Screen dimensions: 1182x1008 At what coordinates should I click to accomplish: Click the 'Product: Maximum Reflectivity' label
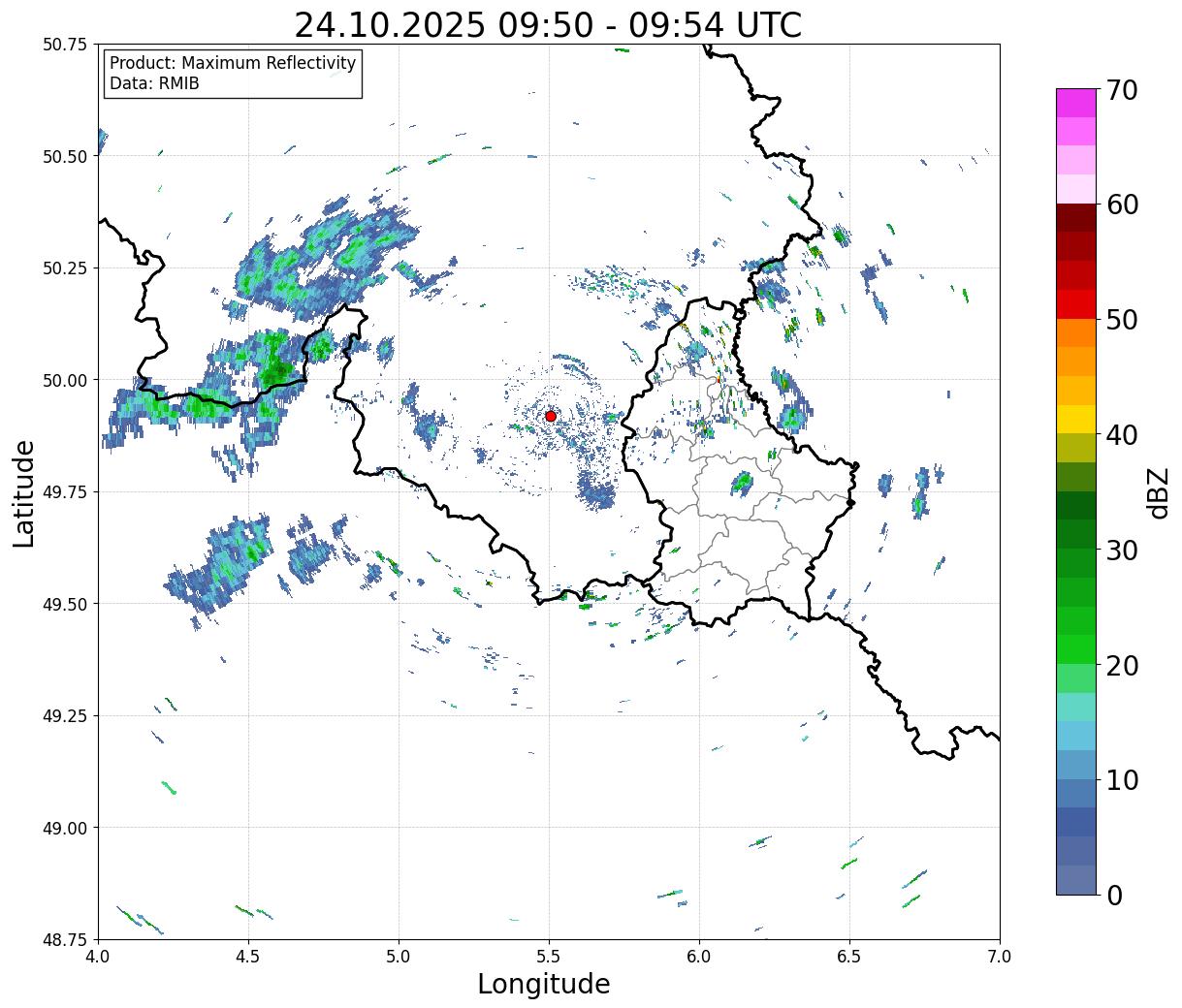233,63
